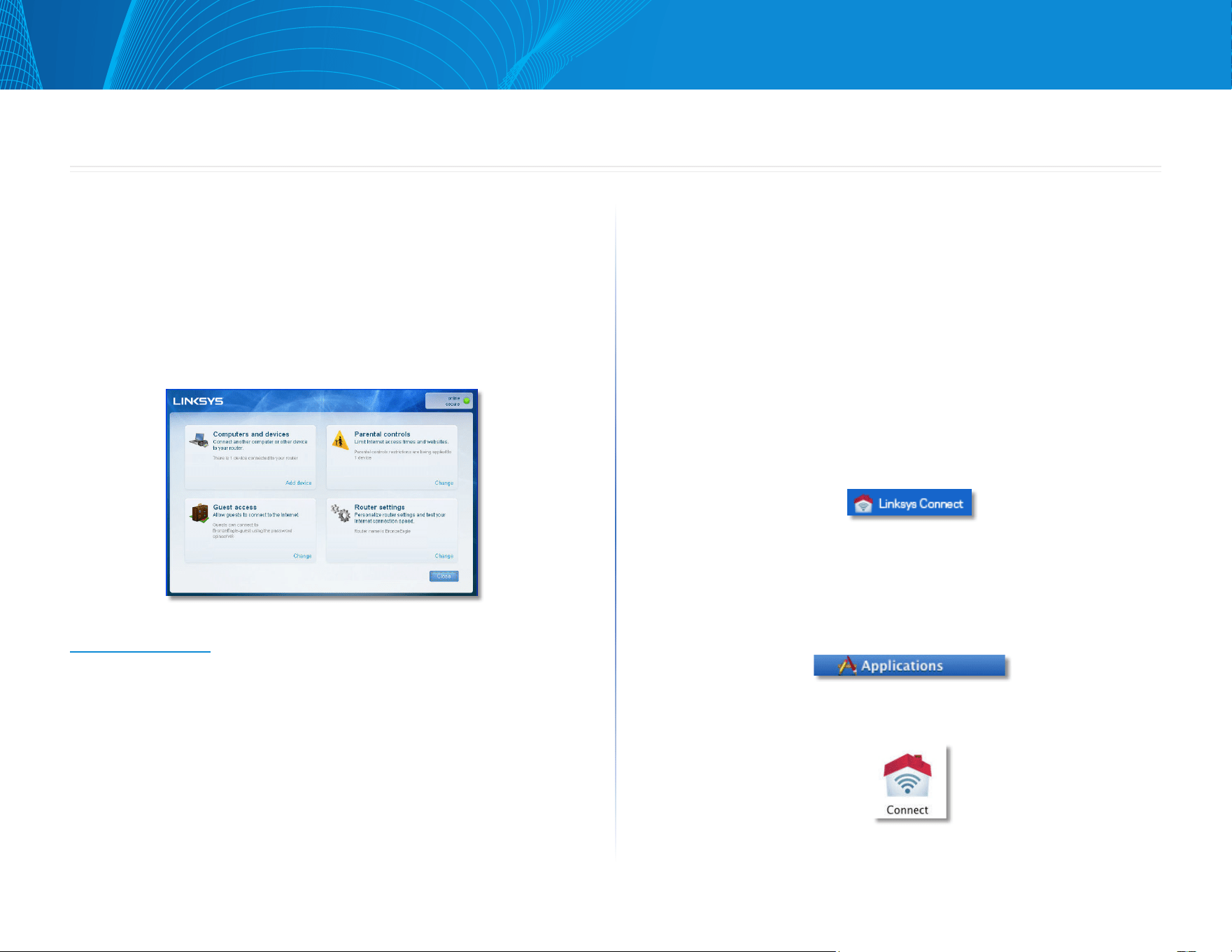
Task: Click the Router settings heading
Action: pos(380,507)
